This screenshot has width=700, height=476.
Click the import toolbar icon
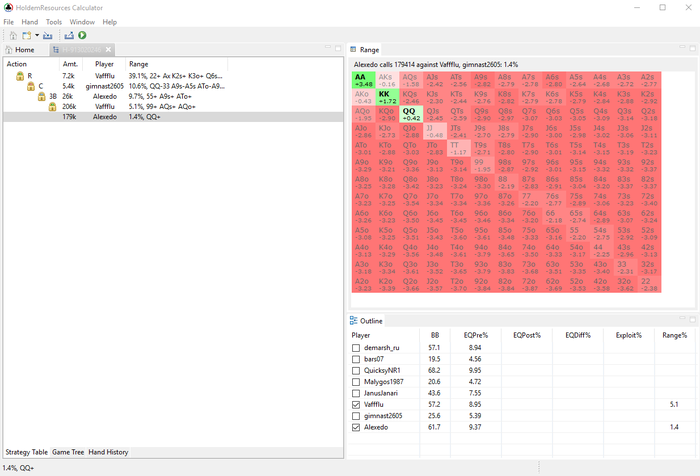48,35
